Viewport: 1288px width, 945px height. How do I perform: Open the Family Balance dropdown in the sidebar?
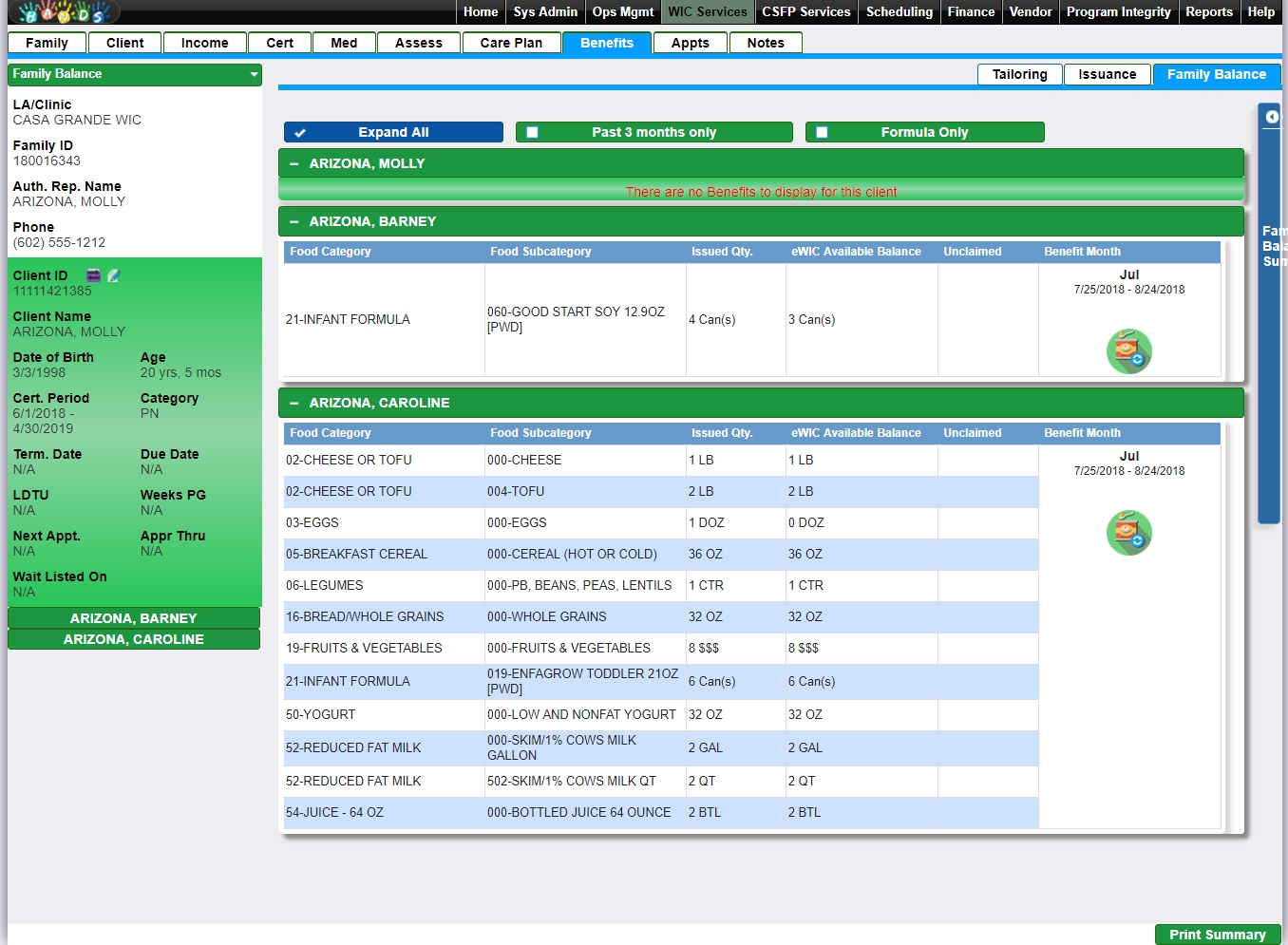tap(254, 74)
